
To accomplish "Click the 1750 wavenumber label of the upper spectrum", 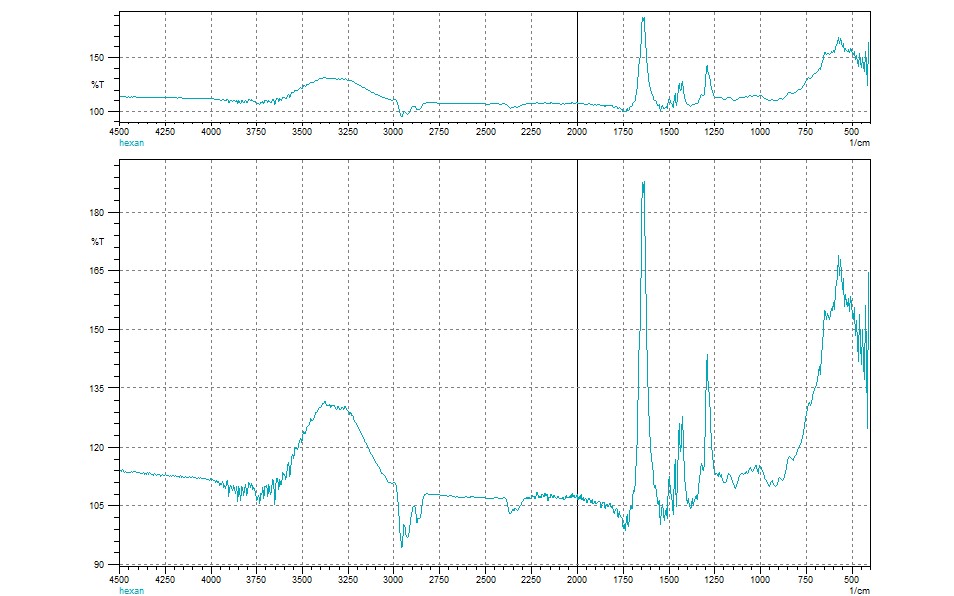I will (623, 132).
